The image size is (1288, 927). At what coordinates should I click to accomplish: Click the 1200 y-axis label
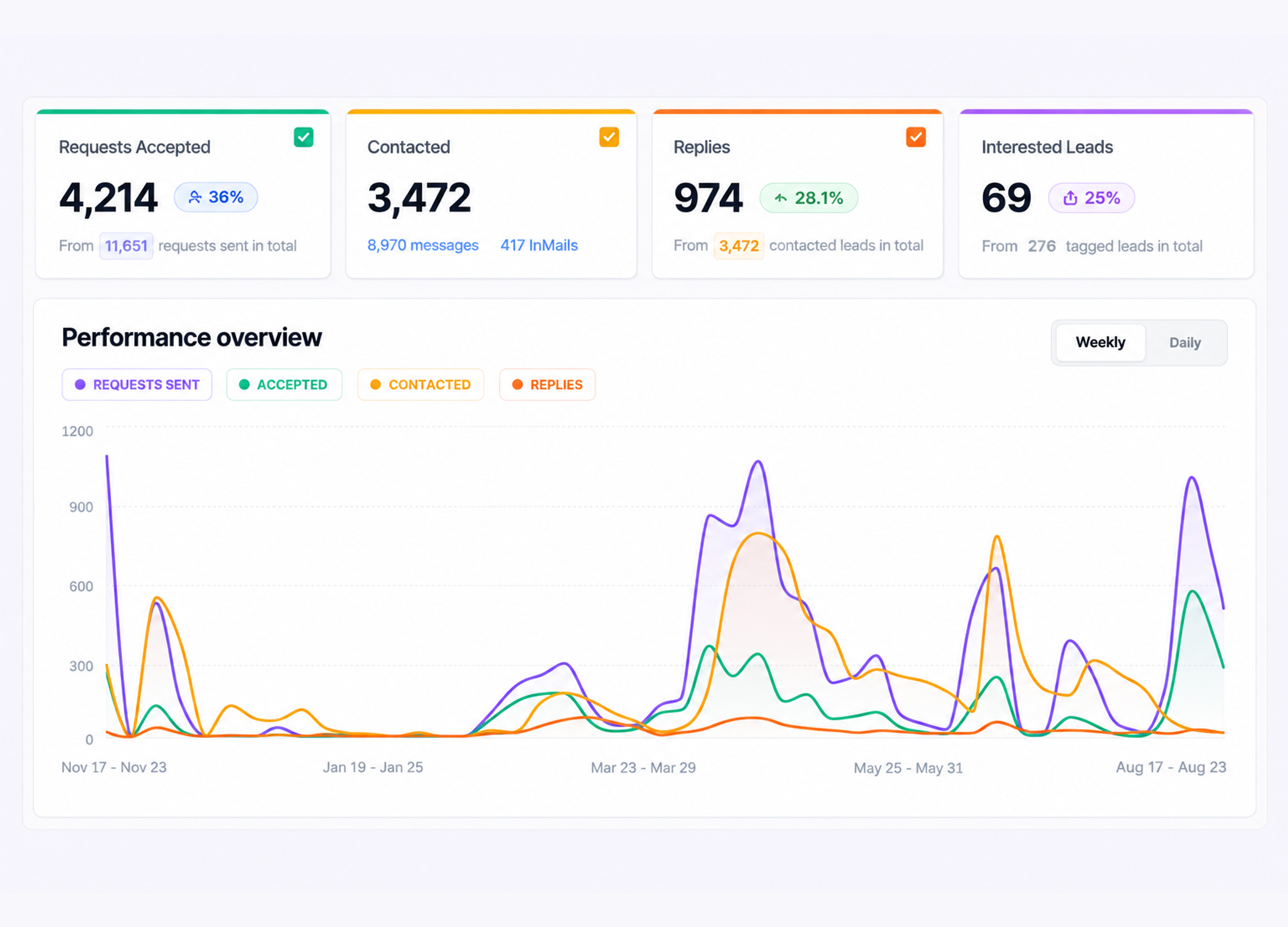[x=77, y=431]
